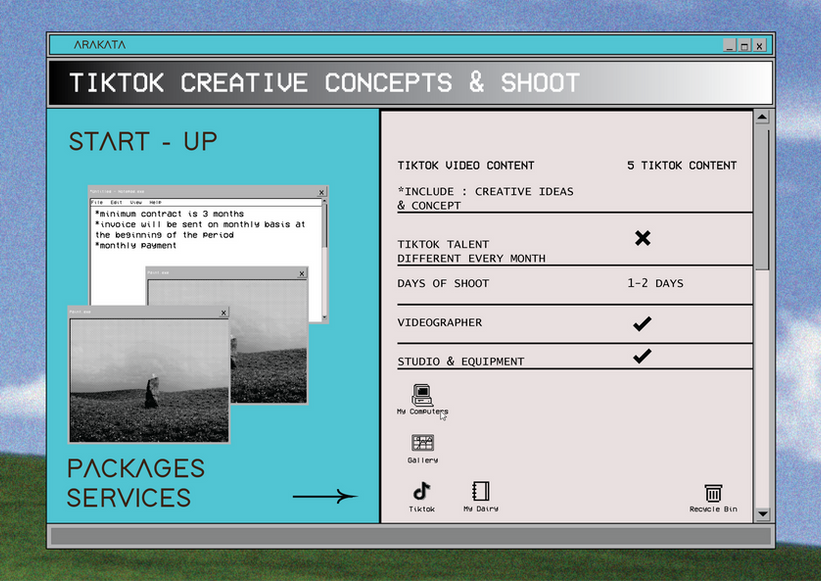Click the Notepad scroll-up arrow

click(325, 202)
